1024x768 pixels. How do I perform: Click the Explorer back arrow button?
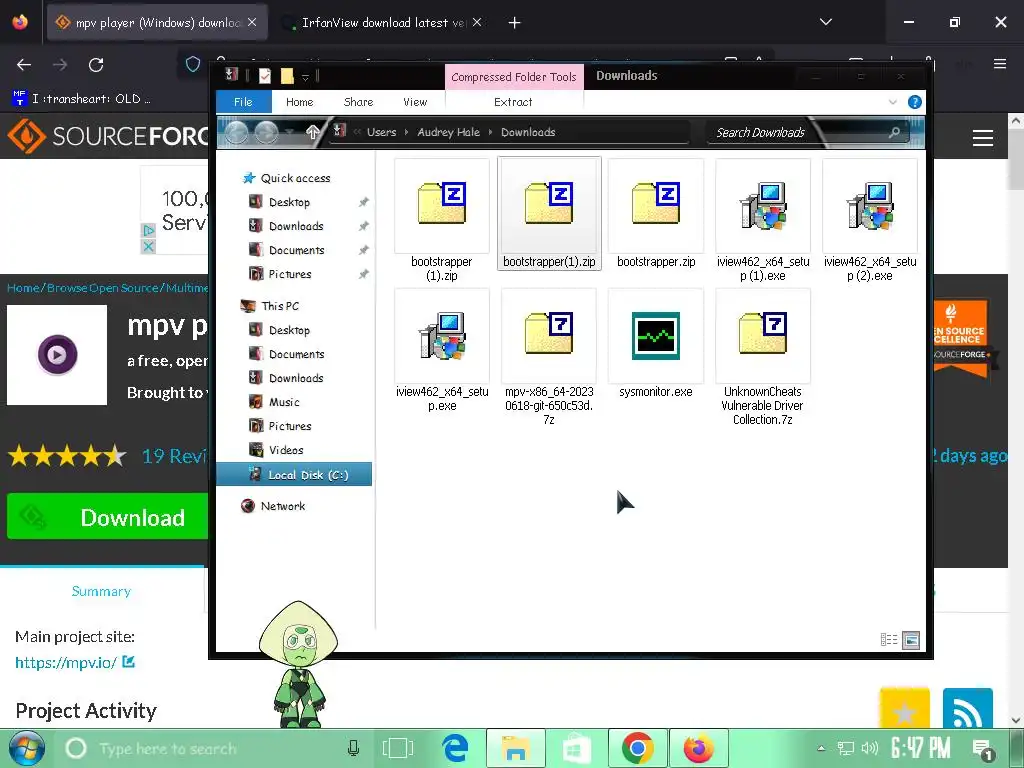click(x=236, y=133)
